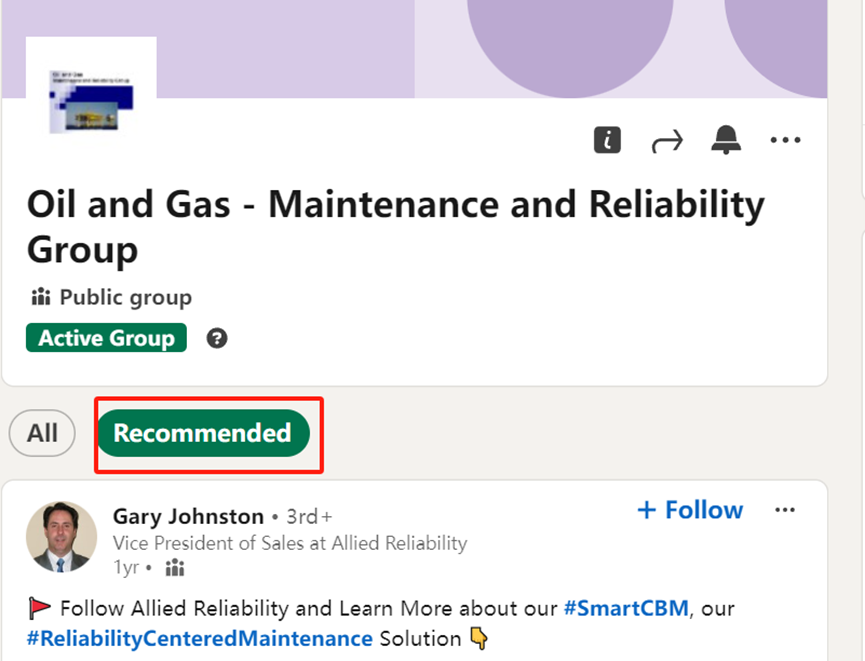The height and width of the screenshot is (661, 865).
Task: Select the Recommended filter tab
Action: [x=202, y=433]
